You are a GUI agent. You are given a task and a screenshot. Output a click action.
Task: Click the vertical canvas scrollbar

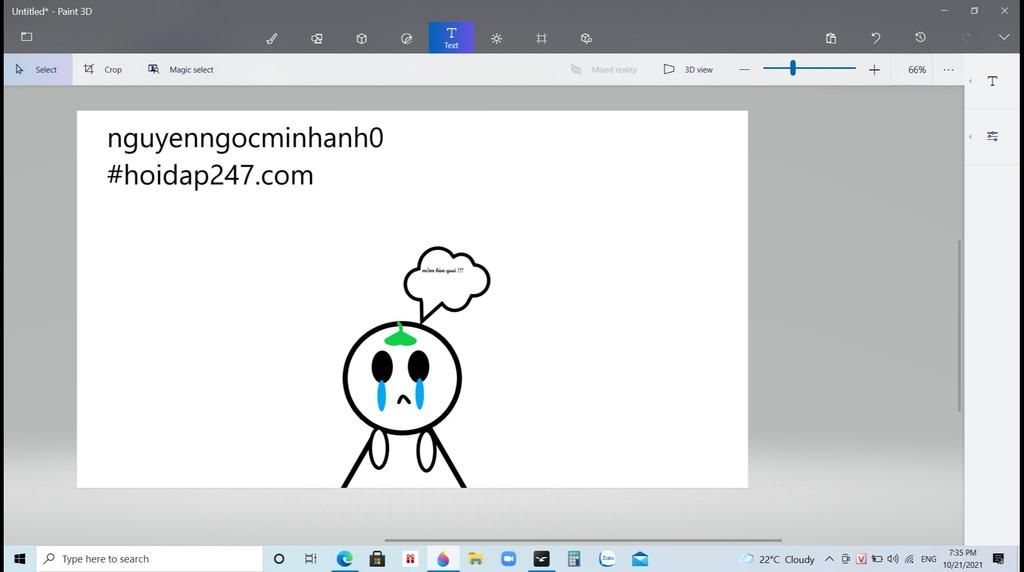pyautogui.click(x=959, y=325)
